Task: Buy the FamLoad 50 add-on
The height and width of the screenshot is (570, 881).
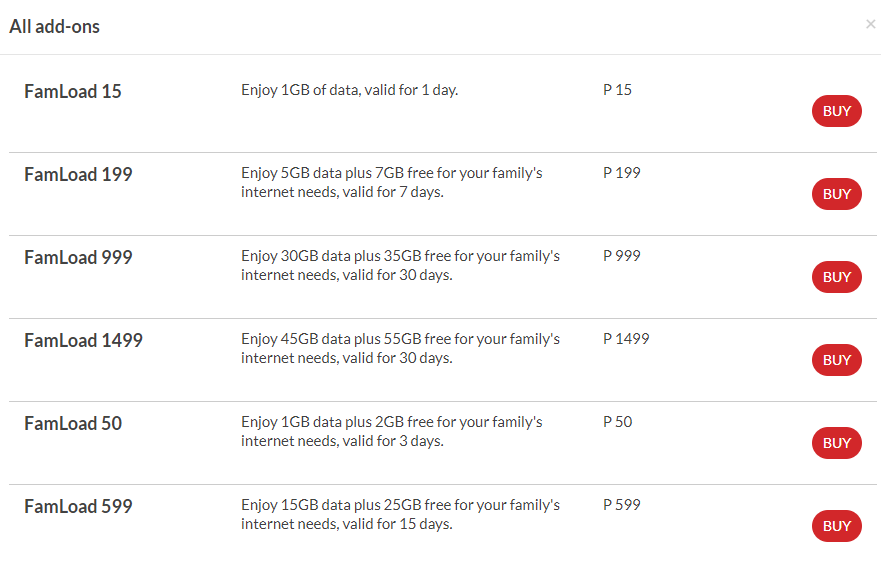Action: click(x=836, y=443)
